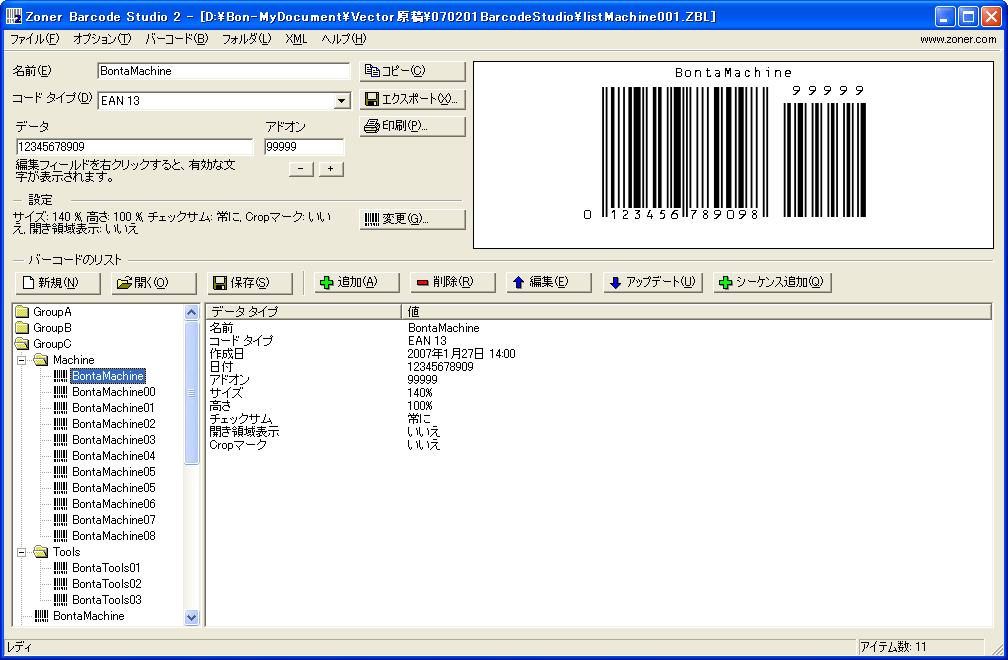This screenshot has width=1008, height=660.
Task: Click the Zoner Barcode Studio title bar icon
Action: pos(14,16)
